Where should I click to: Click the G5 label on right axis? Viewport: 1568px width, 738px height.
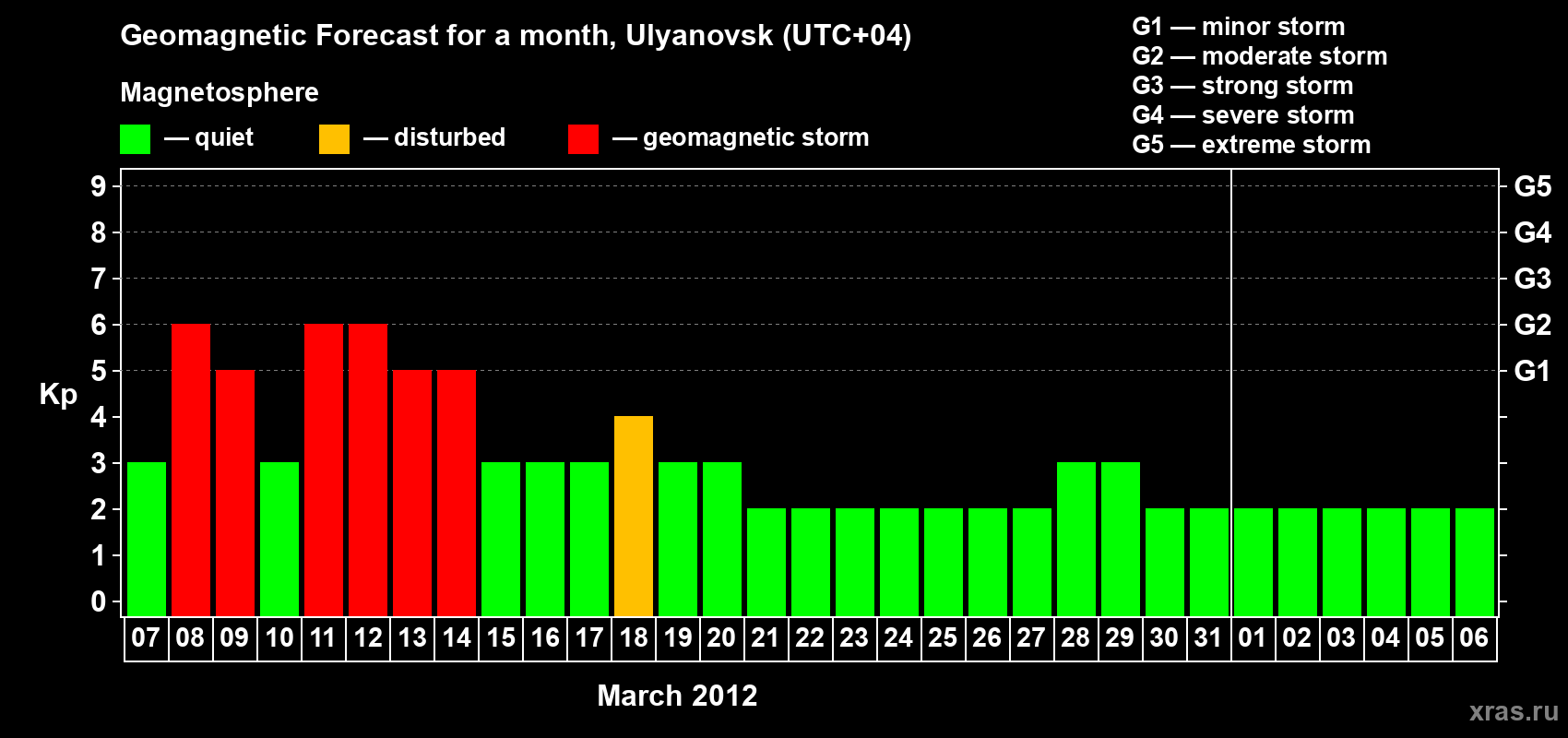(1532, 186)
